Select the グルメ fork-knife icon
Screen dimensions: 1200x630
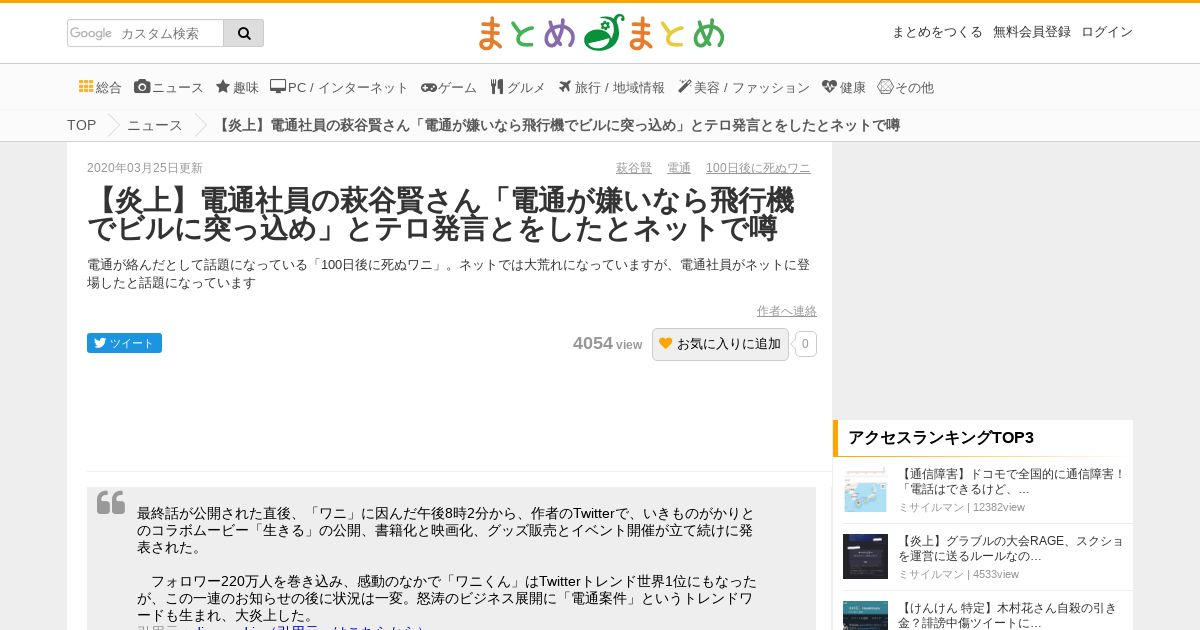[496, 86]
